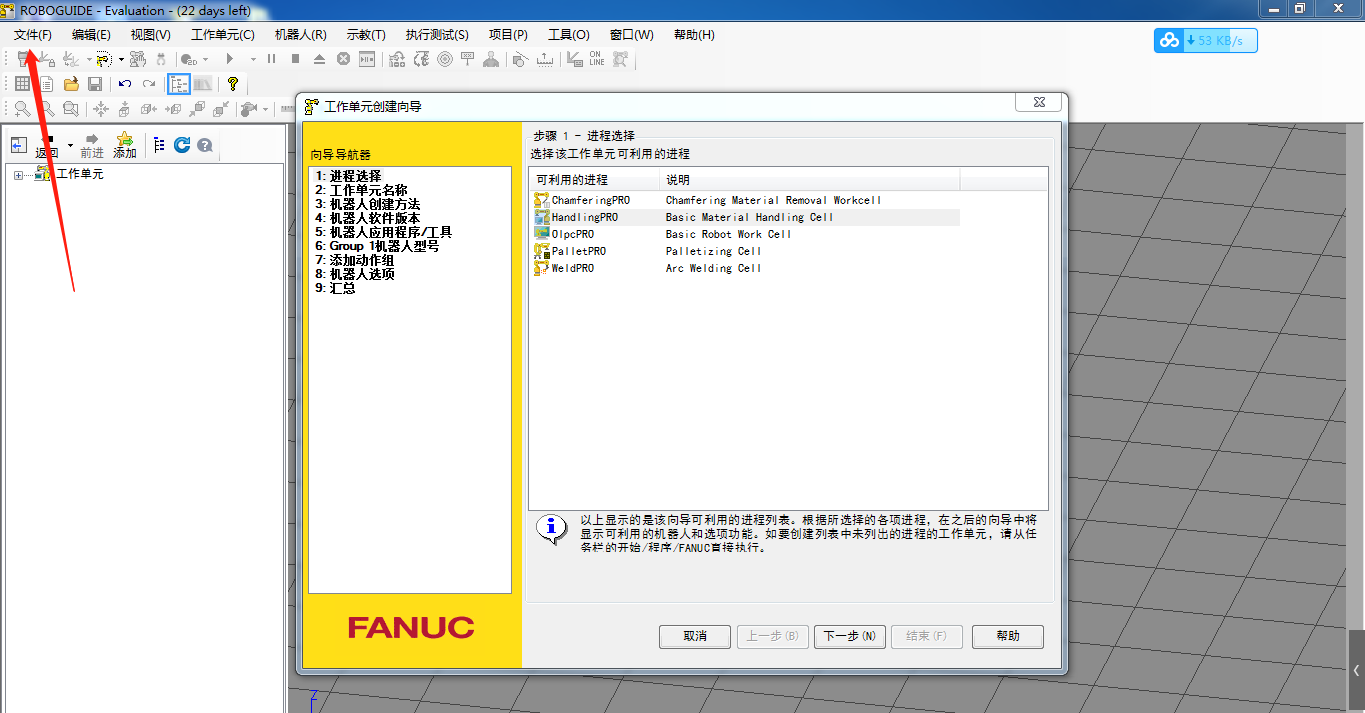Open the dropdown arrow beside teach pendant icon
Screen dimensions: 1365x713
click(x=121, y=59)
